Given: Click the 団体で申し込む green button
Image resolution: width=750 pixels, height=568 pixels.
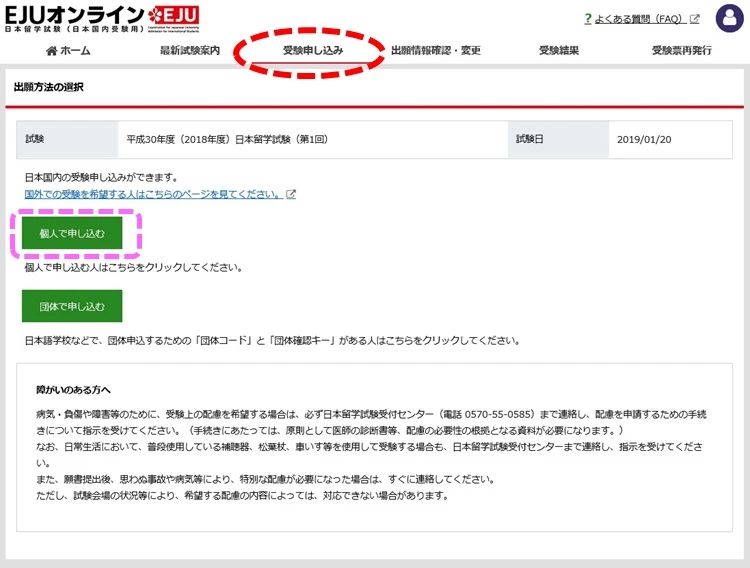Looking at the screenshot, I should [72, 306].
